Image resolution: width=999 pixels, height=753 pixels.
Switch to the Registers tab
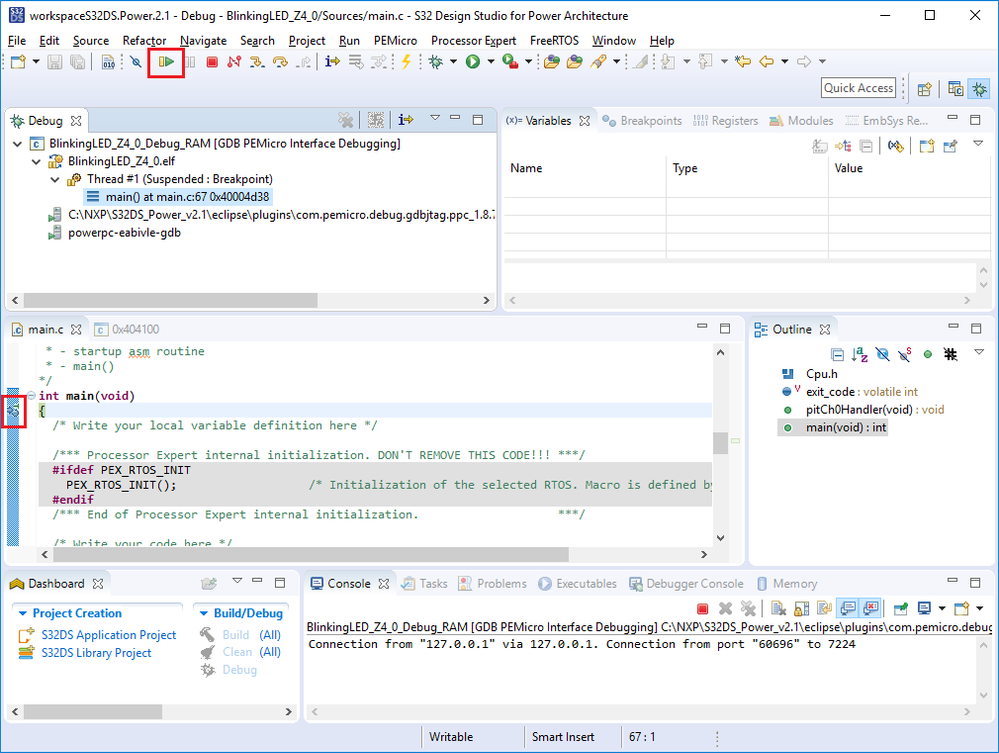[x=726, y=121]
